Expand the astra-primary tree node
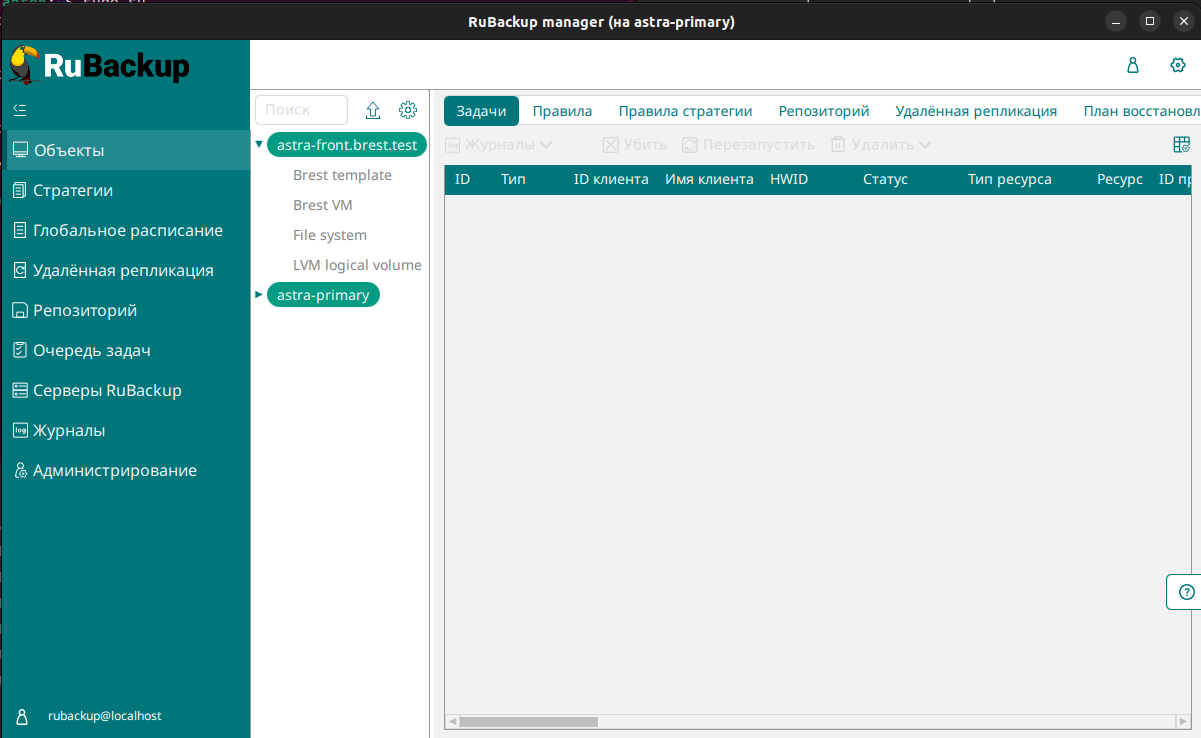The height and width of the screenshot is (738, 1201). (x=259, y=295)
